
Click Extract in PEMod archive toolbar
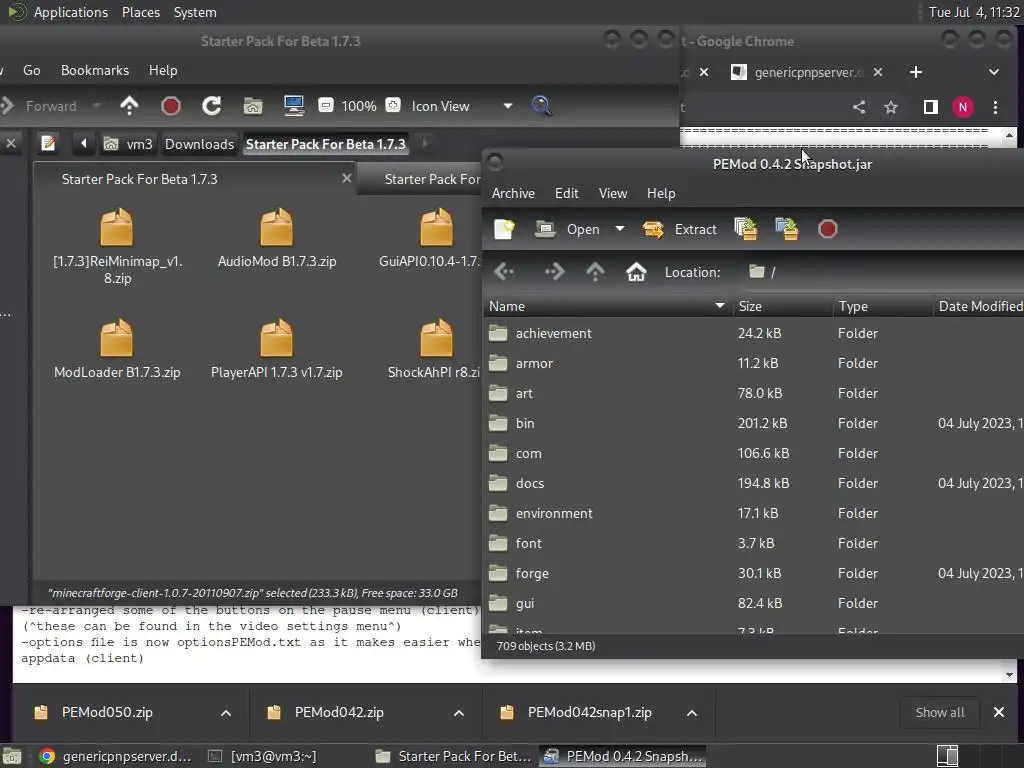tap(679, 229)
